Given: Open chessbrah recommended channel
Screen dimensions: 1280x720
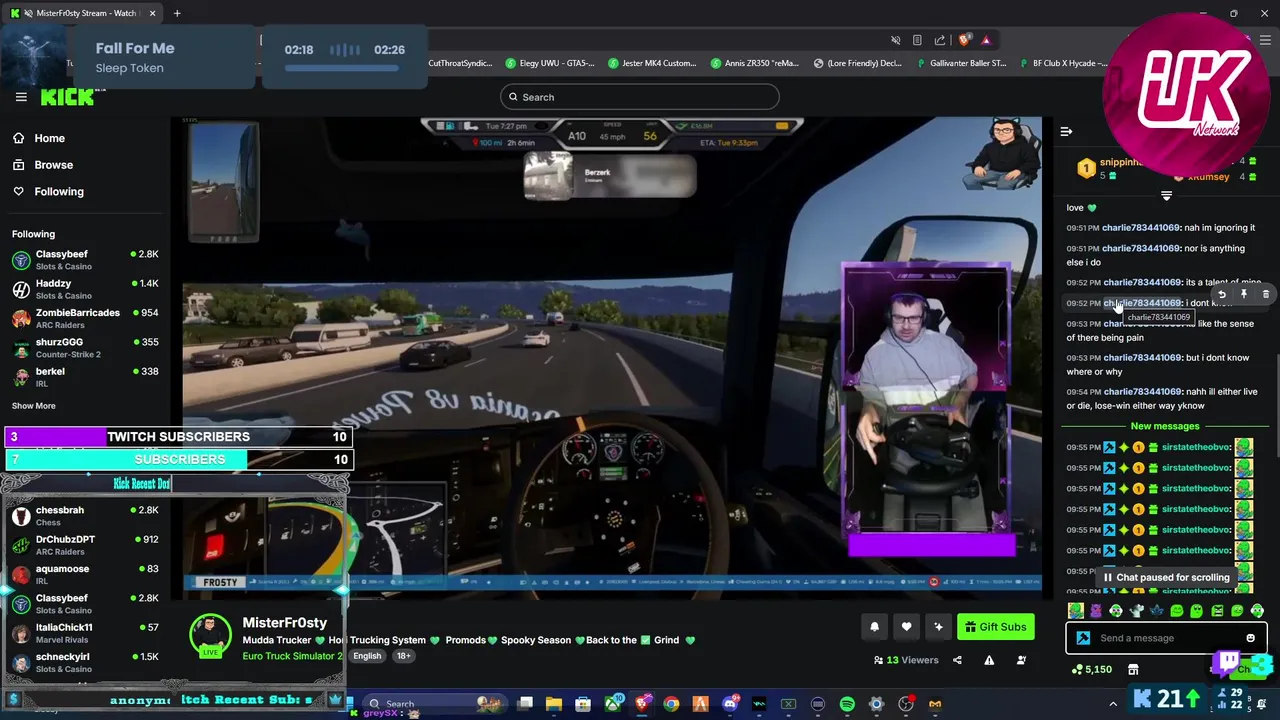Looking at the screenshot, I should tap(85, 516).
